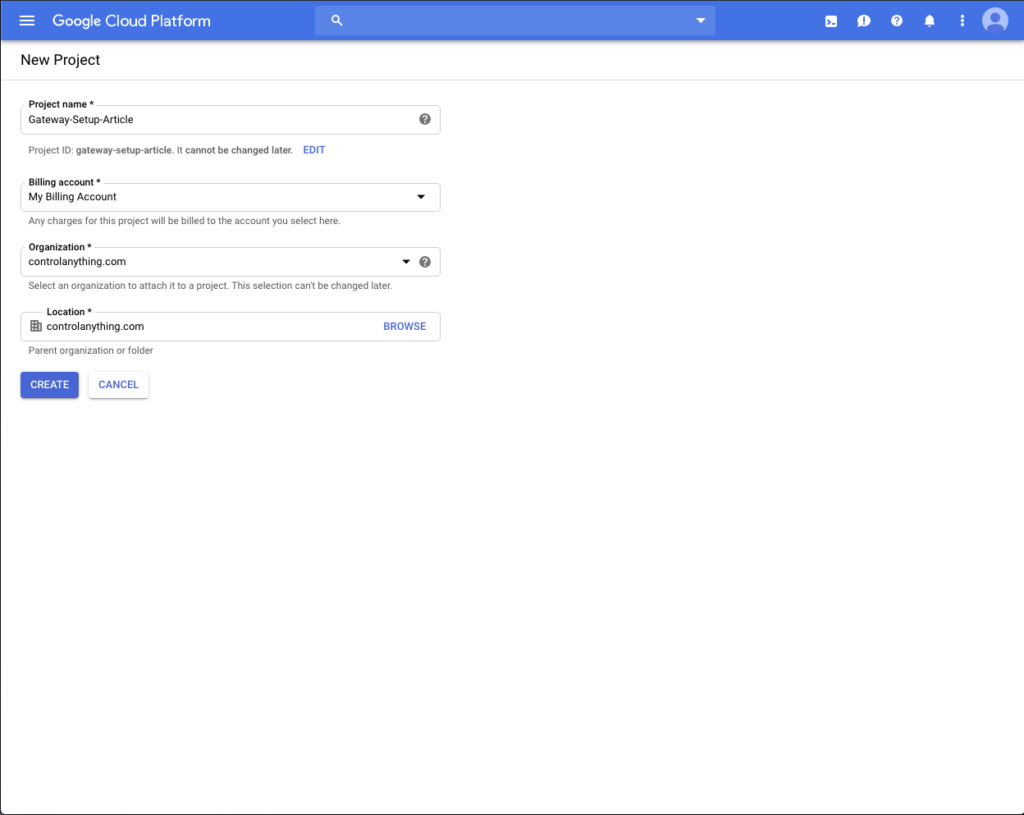The height and width of the screenshot is (815, 1024).
Task: Expand Billing account arrow
Action: 421,197
